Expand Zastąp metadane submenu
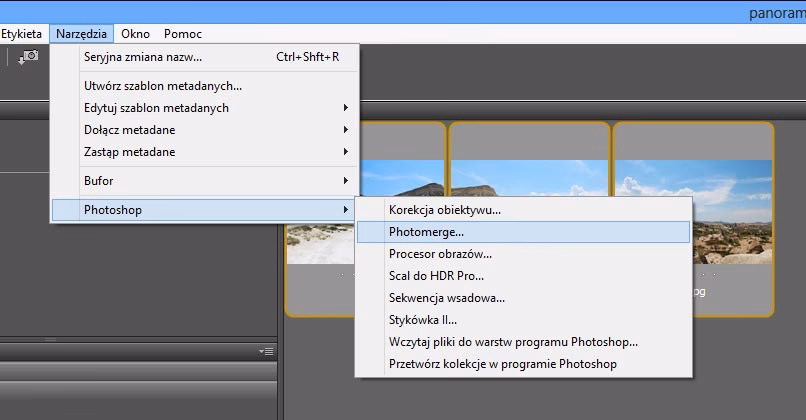This screenshot has height=420, width=806. [x=205, y=152]
